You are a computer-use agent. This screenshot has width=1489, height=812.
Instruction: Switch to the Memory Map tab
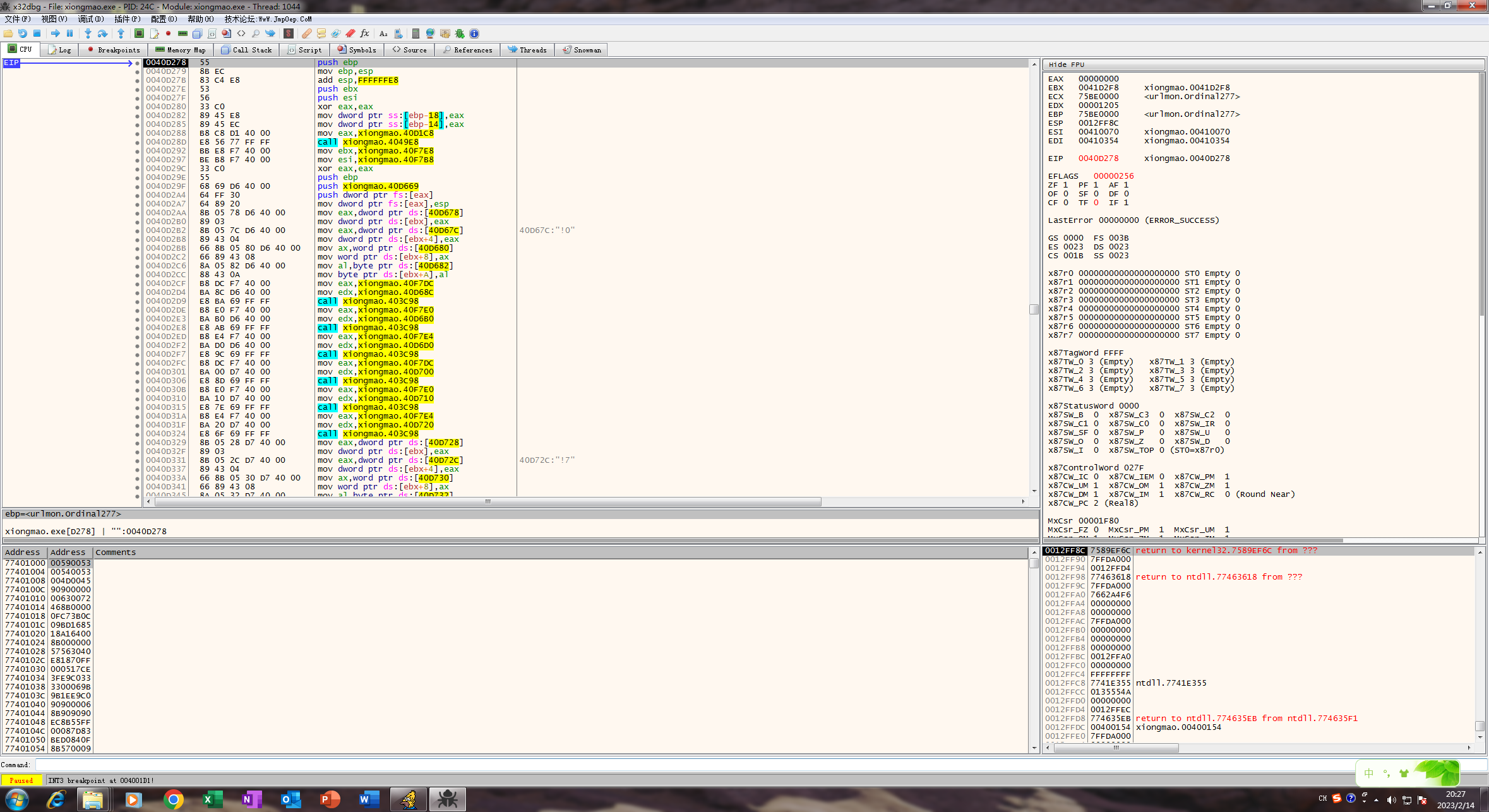click(181, 50)
